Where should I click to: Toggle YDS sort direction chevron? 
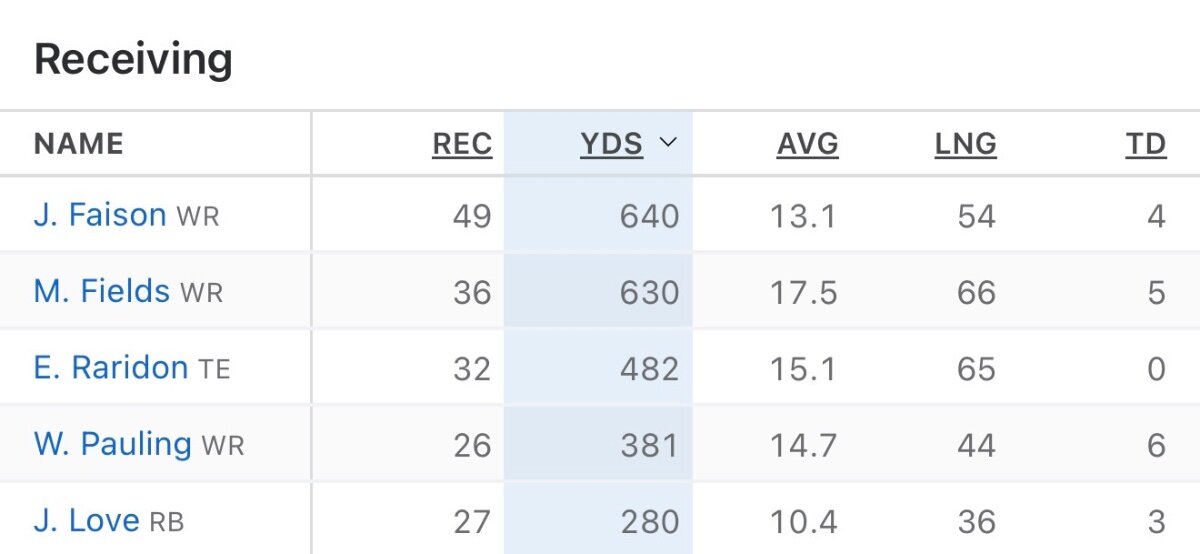(x=668, y=143)
